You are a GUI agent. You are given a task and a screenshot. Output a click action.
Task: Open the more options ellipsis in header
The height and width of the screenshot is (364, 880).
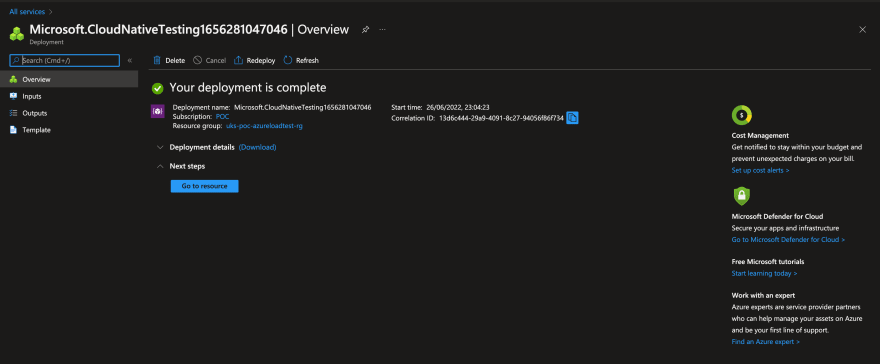coord(382,30)
